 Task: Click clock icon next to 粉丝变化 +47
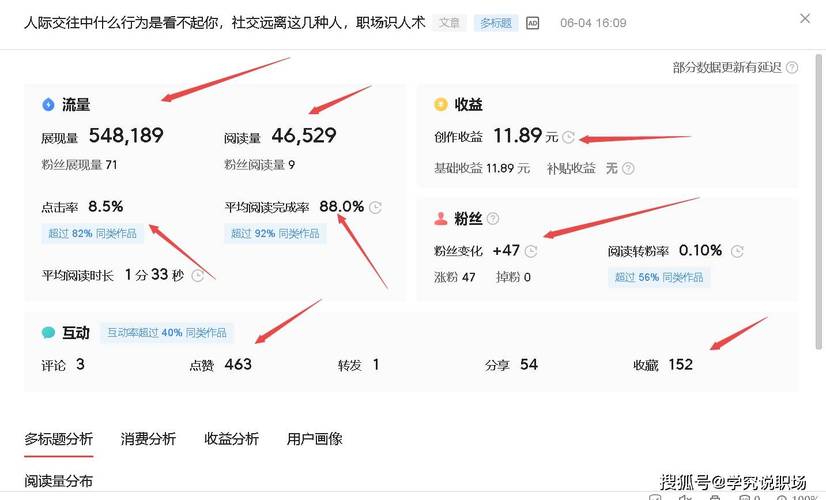click(x=531, y=251)
